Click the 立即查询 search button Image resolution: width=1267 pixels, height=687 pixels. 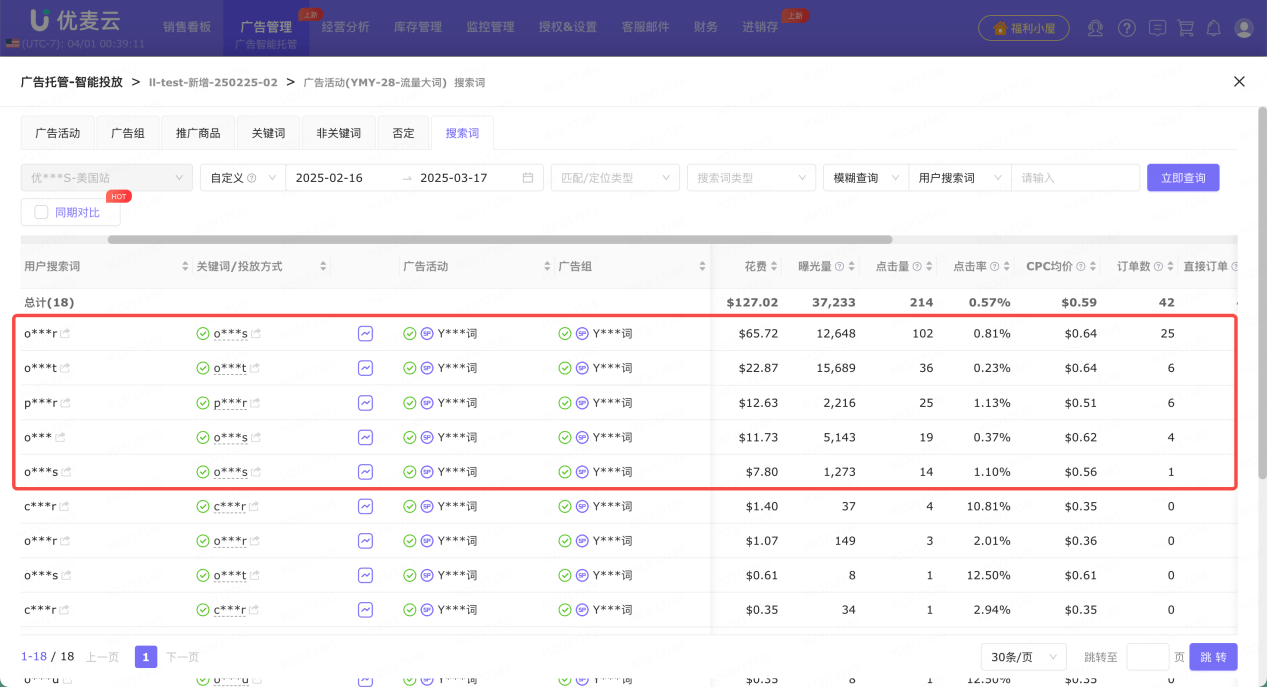[1183, 178]
